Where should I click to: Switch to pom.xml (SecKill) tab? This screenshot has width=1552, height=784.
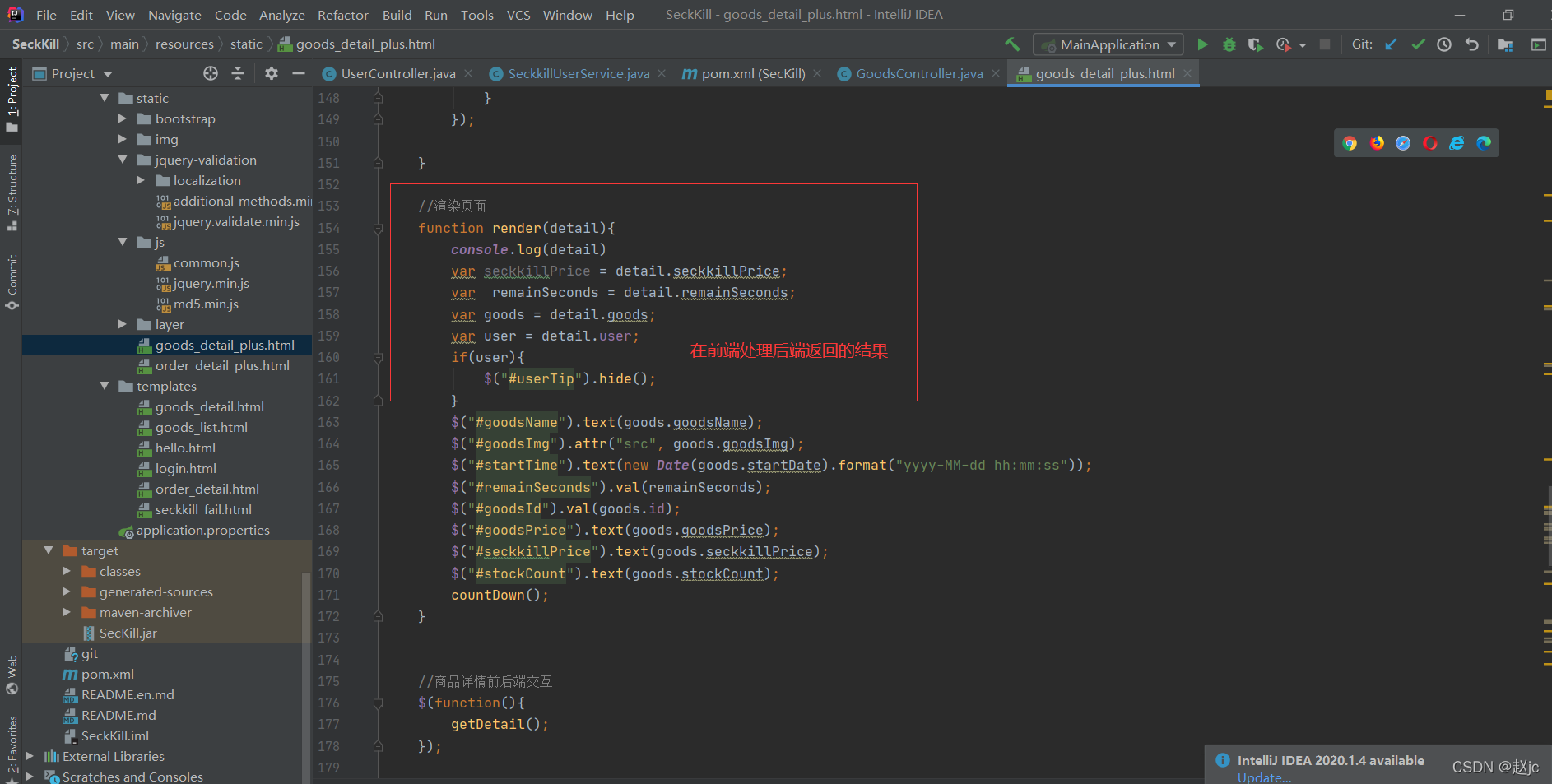[x=753, y=73]
